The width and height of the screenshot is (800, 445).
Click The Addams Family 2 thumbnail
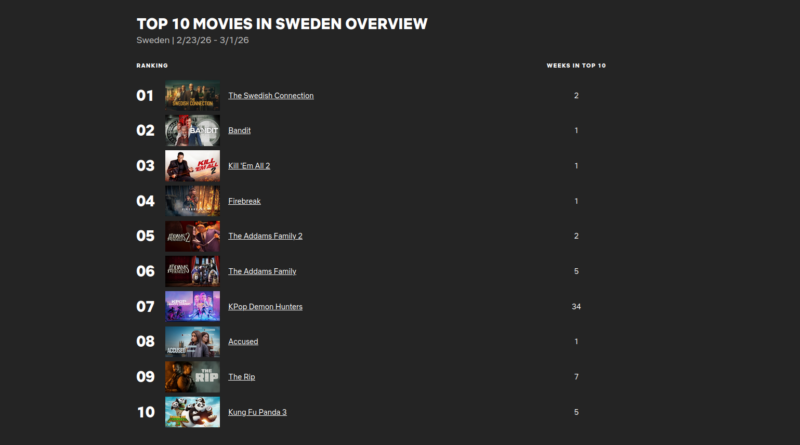tap(192, 236)
